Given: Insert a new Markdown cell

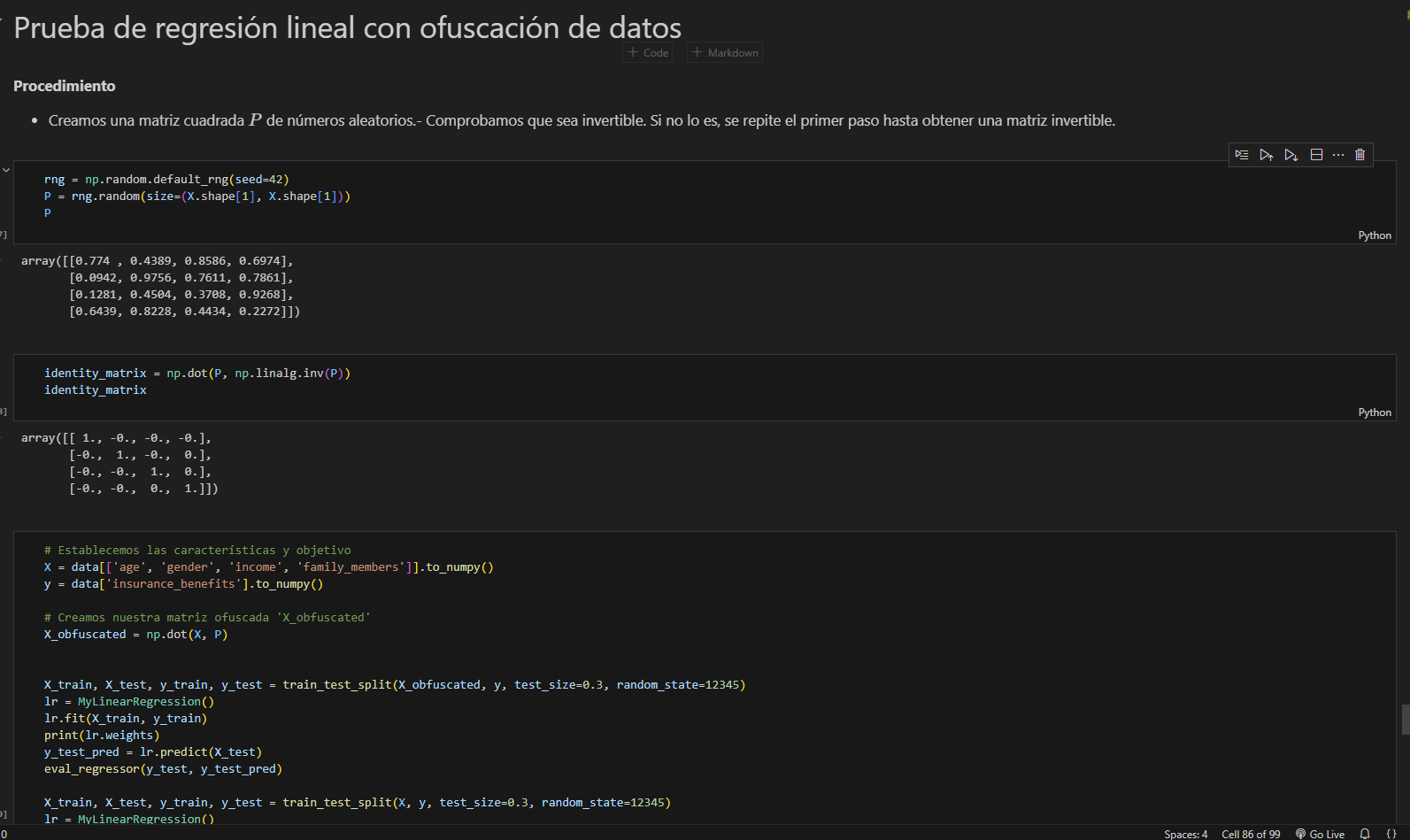Looking at the screenshot, I should point(725,53).
